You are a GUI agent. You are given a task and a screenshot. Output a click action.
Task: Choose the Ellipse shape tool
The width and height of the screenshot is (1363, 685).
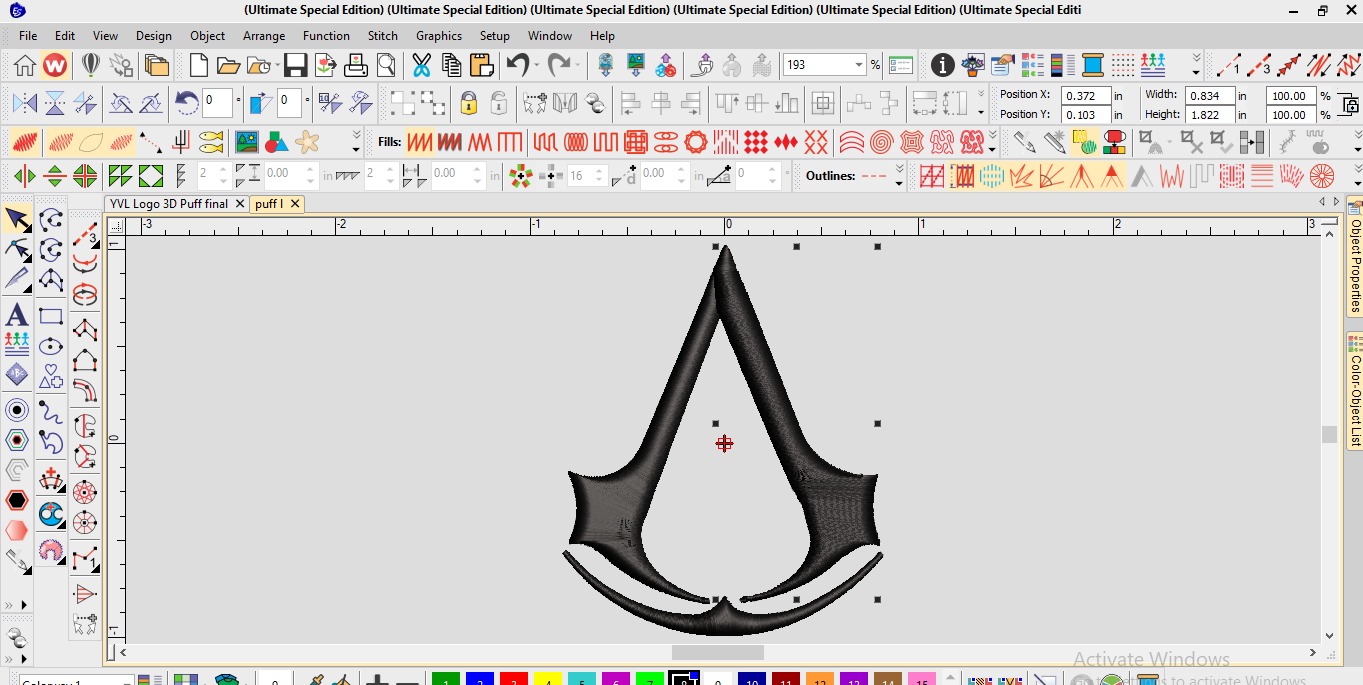(x=51, y=346)
